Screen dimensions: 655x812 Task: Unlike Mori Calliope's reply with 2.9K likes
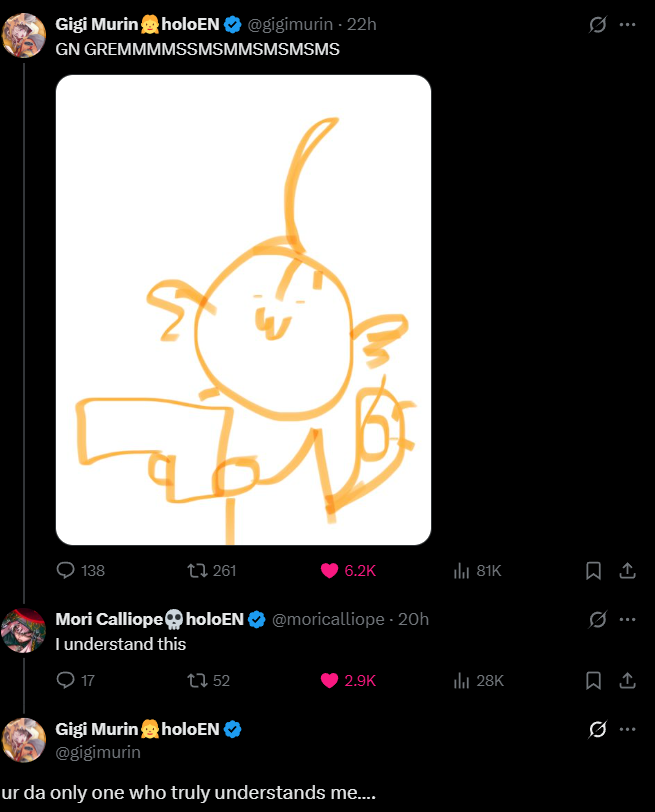point(329,680)
